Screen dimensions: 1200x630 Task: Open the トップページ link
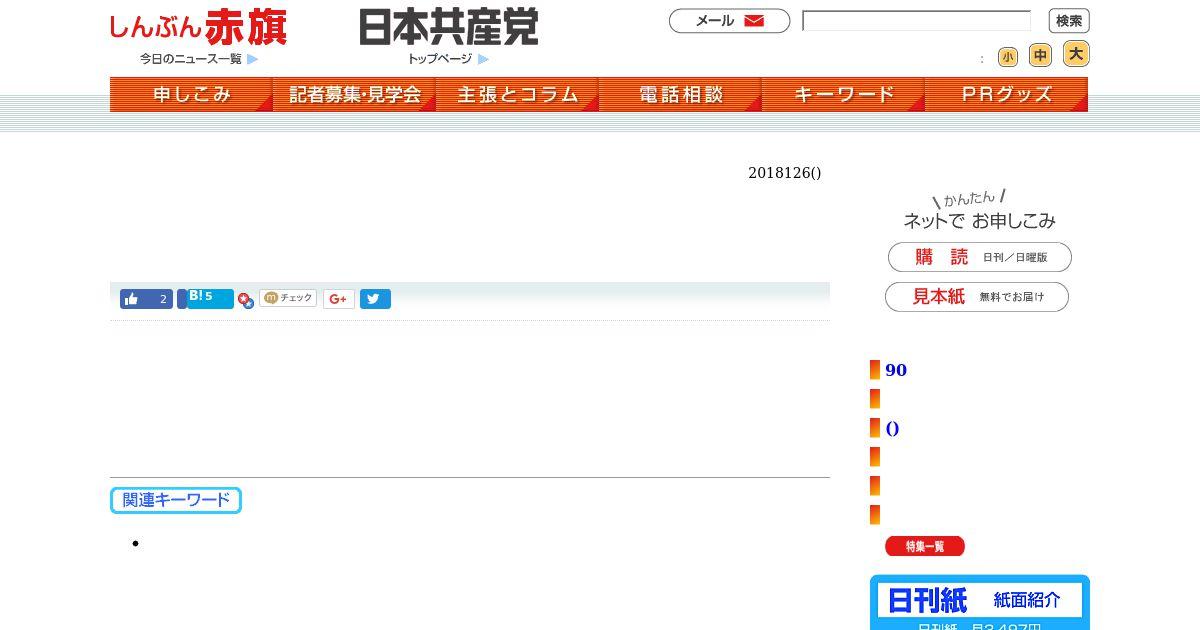tap(448, 59)
